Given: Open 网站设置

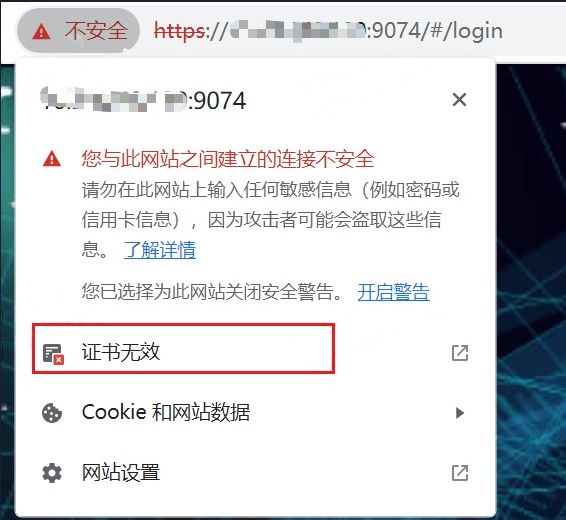Looking at the screenshot, I should tap(255, 473).
